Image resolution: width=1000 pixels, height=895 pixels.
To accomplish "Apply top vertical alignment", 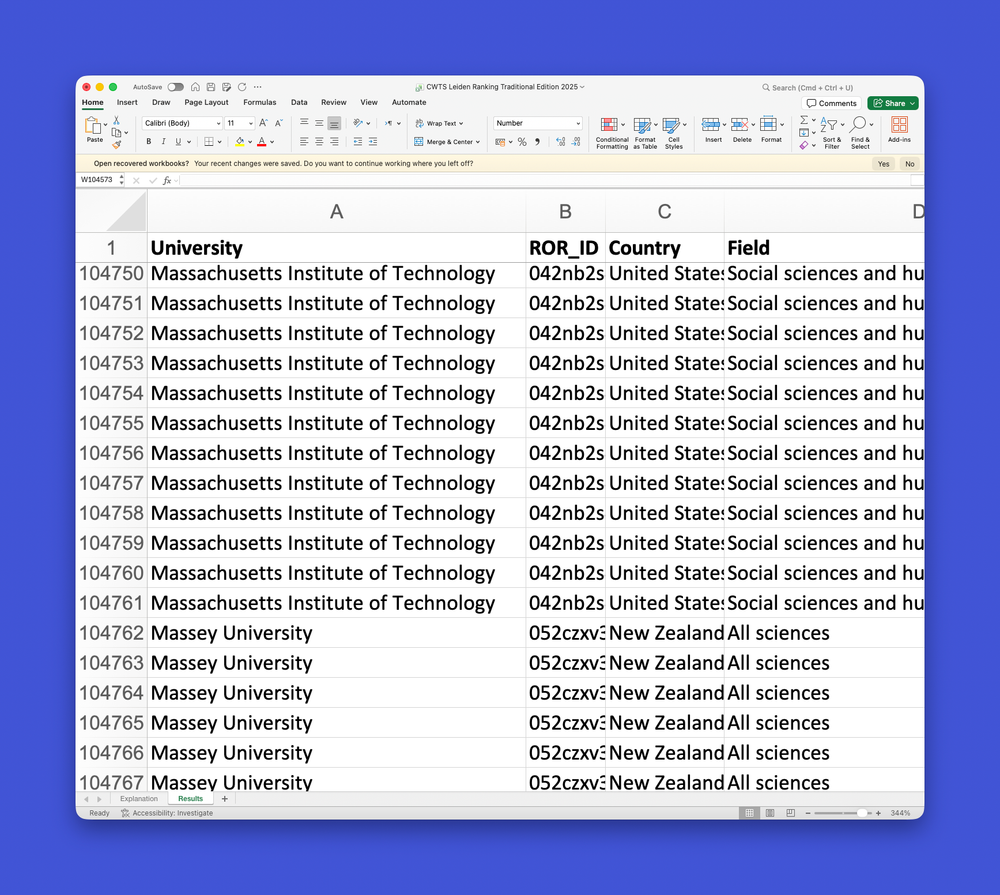I will pos(304,122).
